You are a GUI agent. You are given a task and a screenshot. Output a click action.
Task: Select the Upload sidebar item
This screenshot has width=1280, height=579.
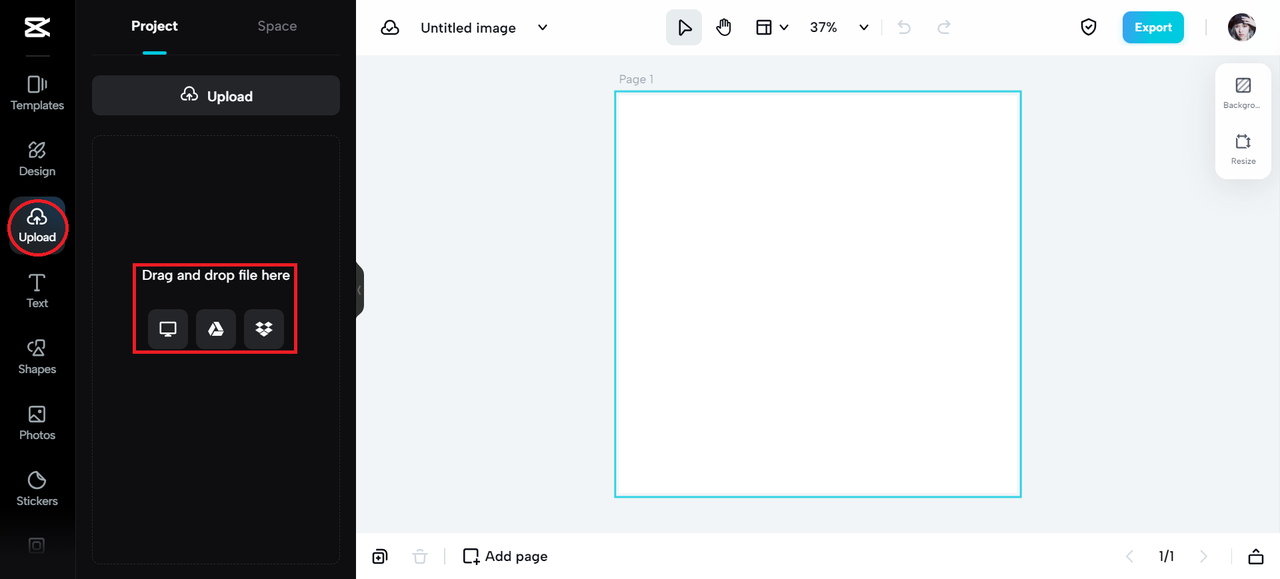37,225
